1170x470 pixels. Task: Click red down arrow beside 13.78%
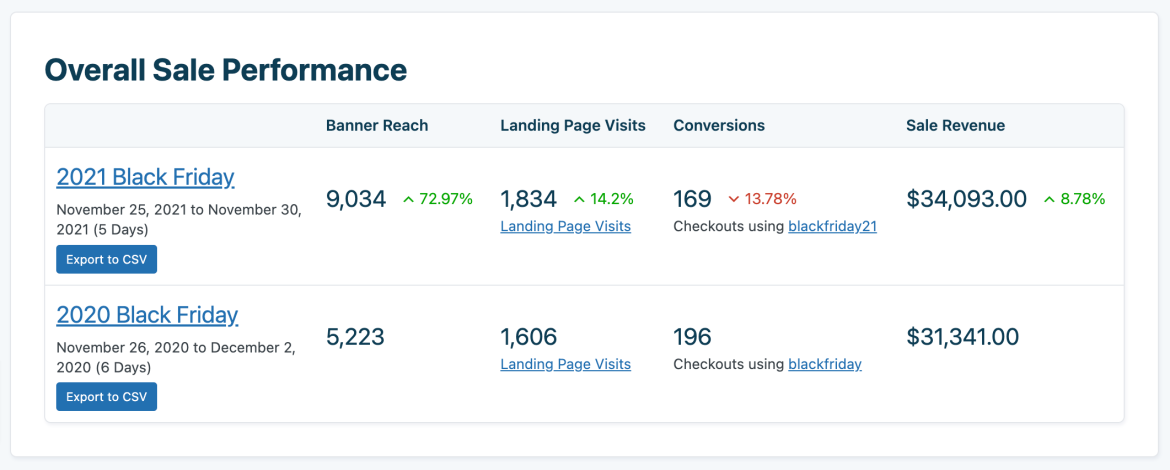(x=734, y=199)
